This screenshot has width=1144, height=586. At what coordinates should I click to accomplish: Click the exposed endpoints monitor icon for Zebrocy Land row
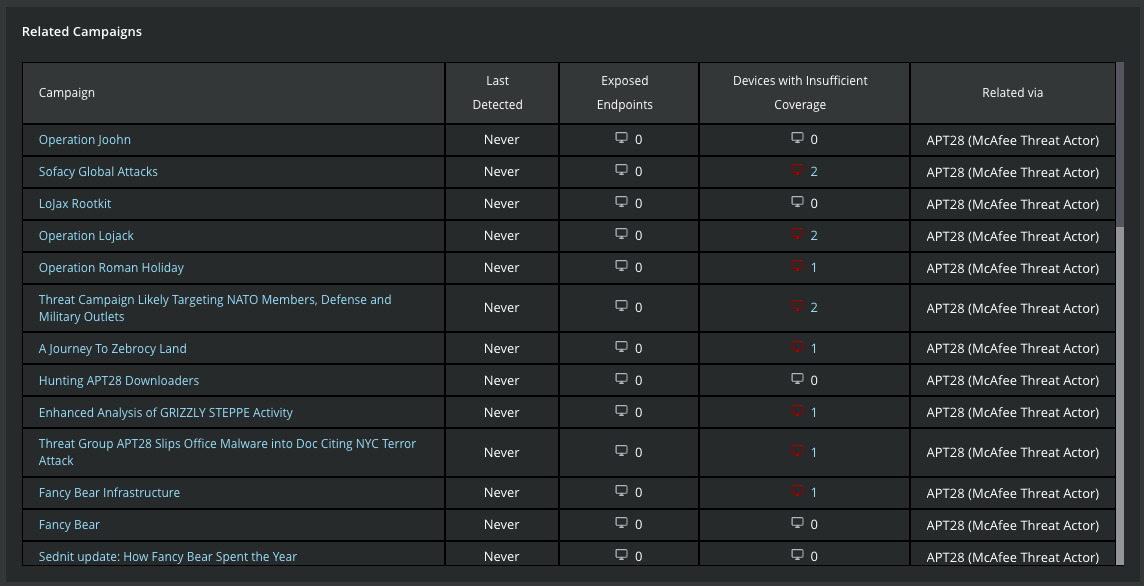tap(622, 347)
